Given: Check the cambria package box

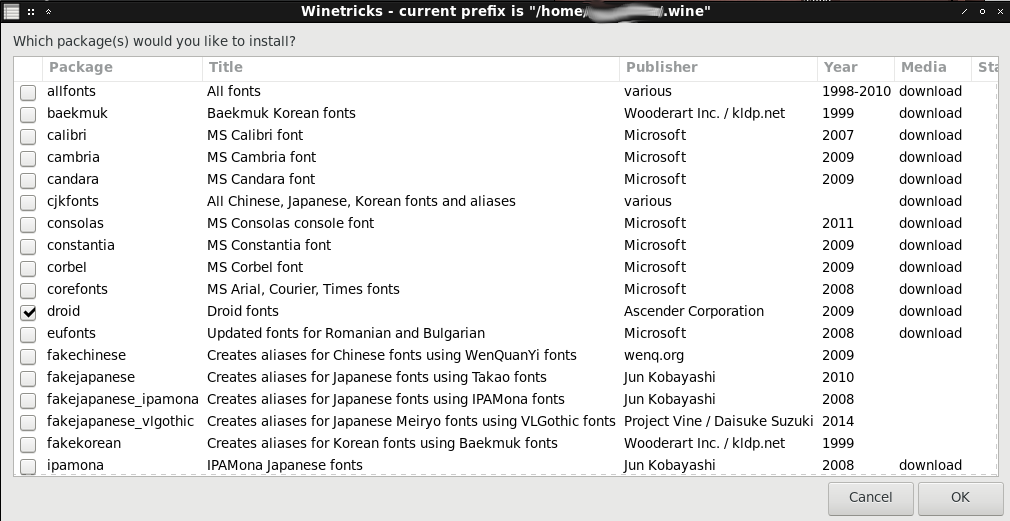Looking at the screenshot, I should click(28, 158).
